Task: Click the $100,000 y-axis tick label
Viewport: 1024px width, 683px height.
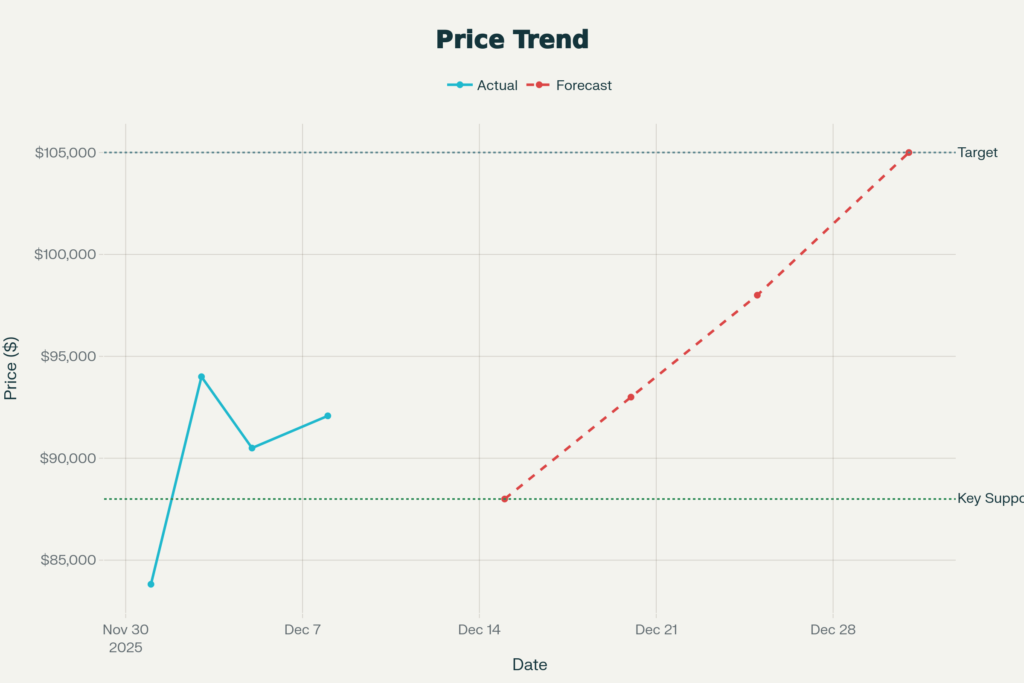Action: 65,255
